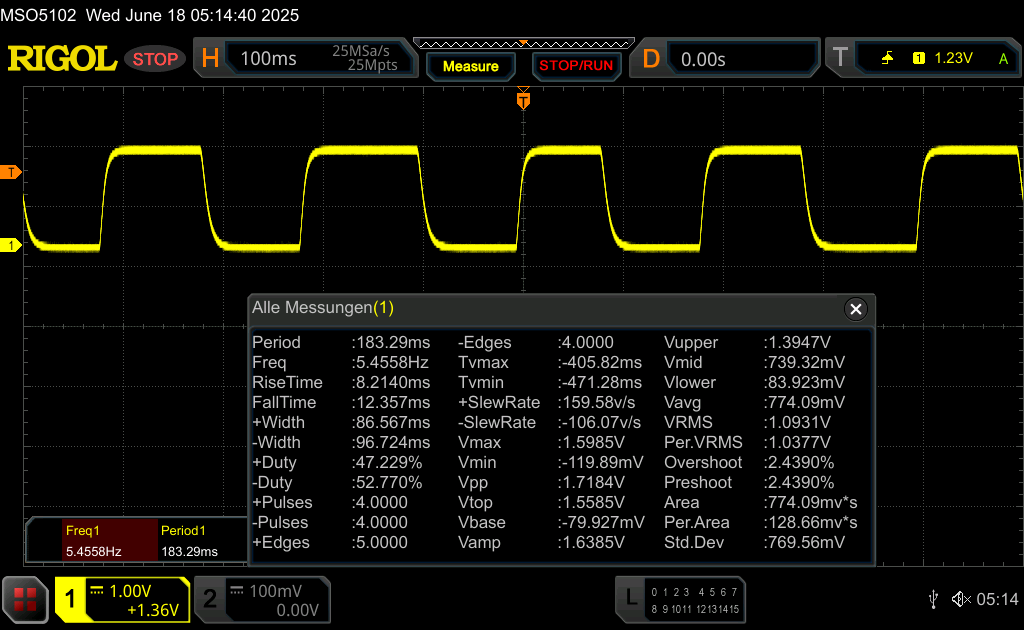Select the Freq1 measurement result box

click(92, 541)
